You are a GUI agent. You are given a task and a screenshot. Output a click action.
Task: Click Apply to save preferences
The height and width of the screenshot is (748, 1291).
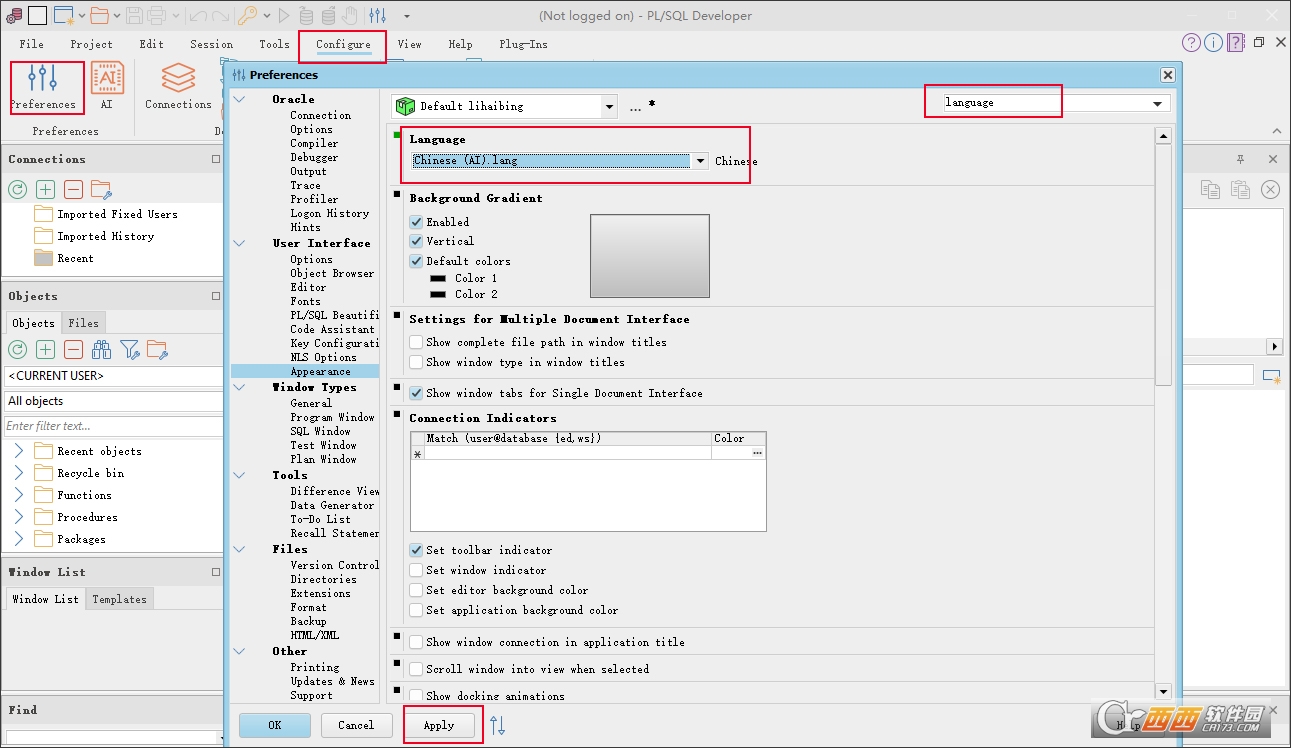point(439,725)
